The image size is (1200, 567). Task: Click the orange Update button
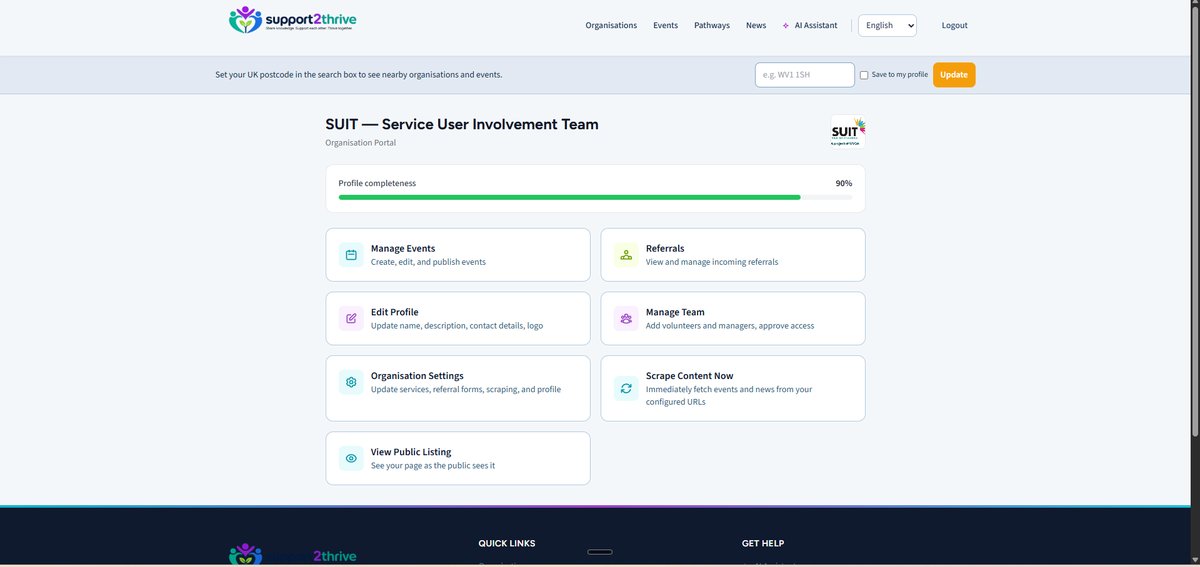click(954, 75)
